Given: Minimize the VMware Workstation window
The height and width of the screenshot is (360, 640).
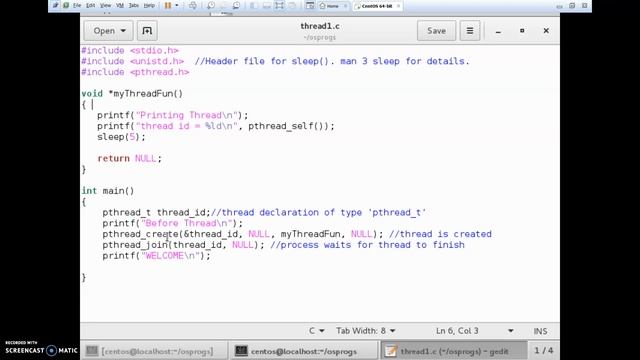Looking at the screenshot, I should pos(560,6).
